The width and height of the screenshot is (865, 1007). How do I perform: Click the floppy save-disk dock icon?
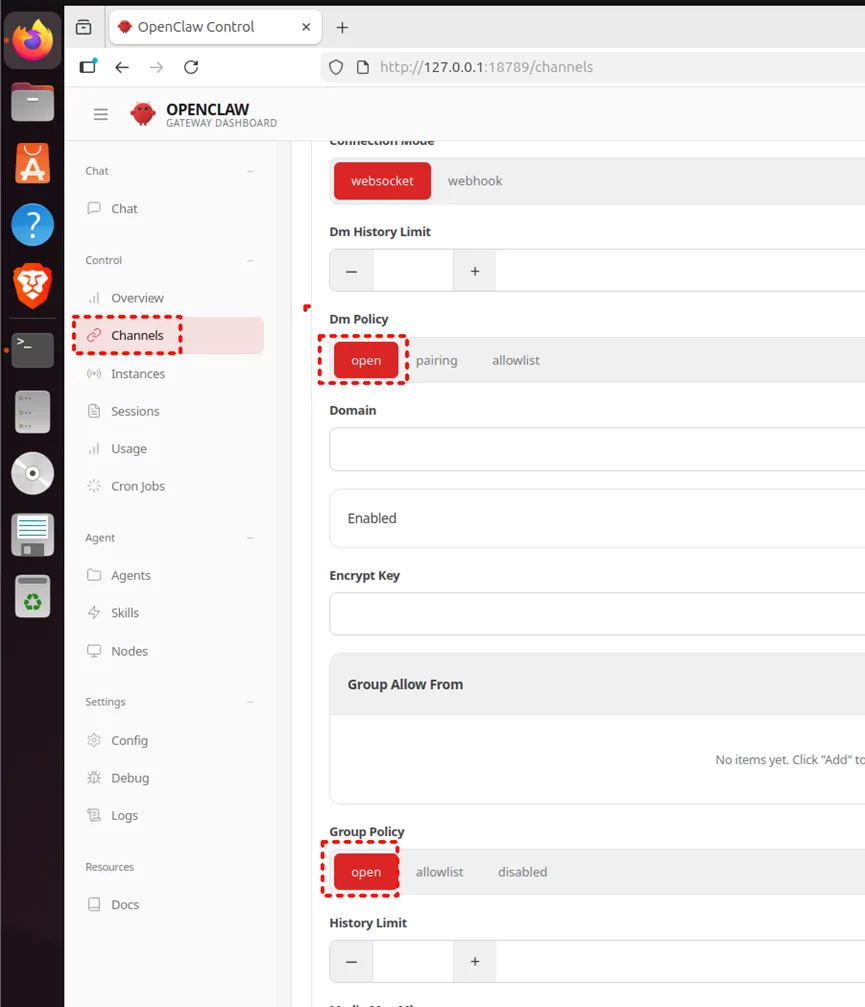click(x=32, y=535)
